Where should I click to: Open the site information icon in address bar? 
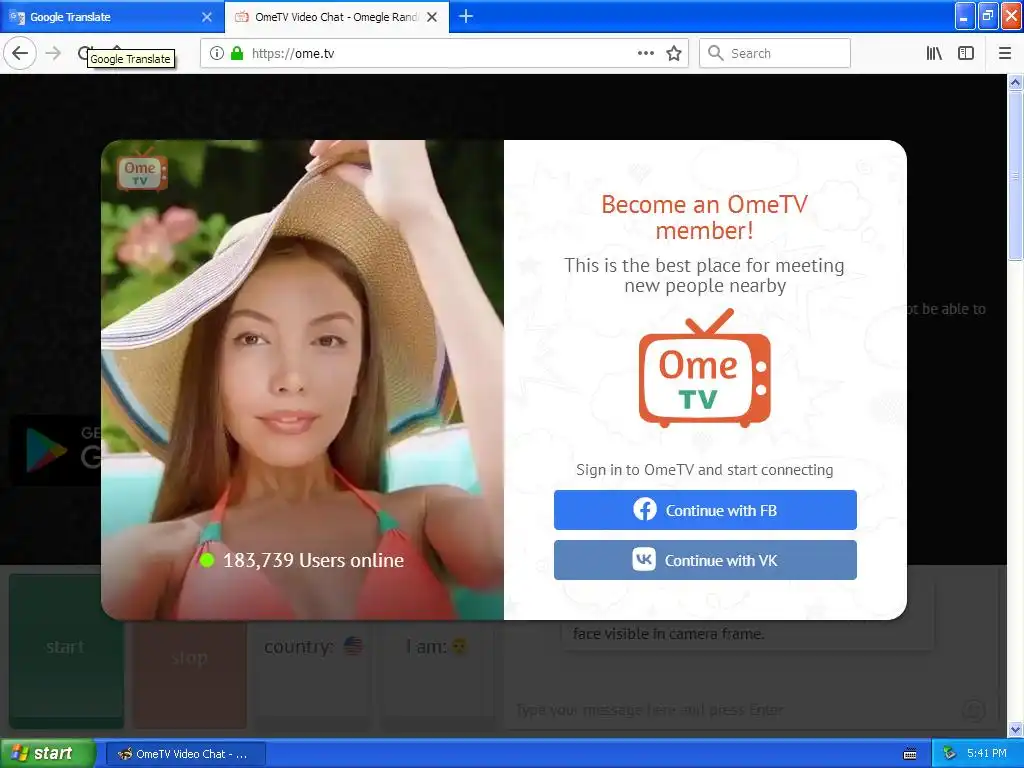[x=217, y=54]
